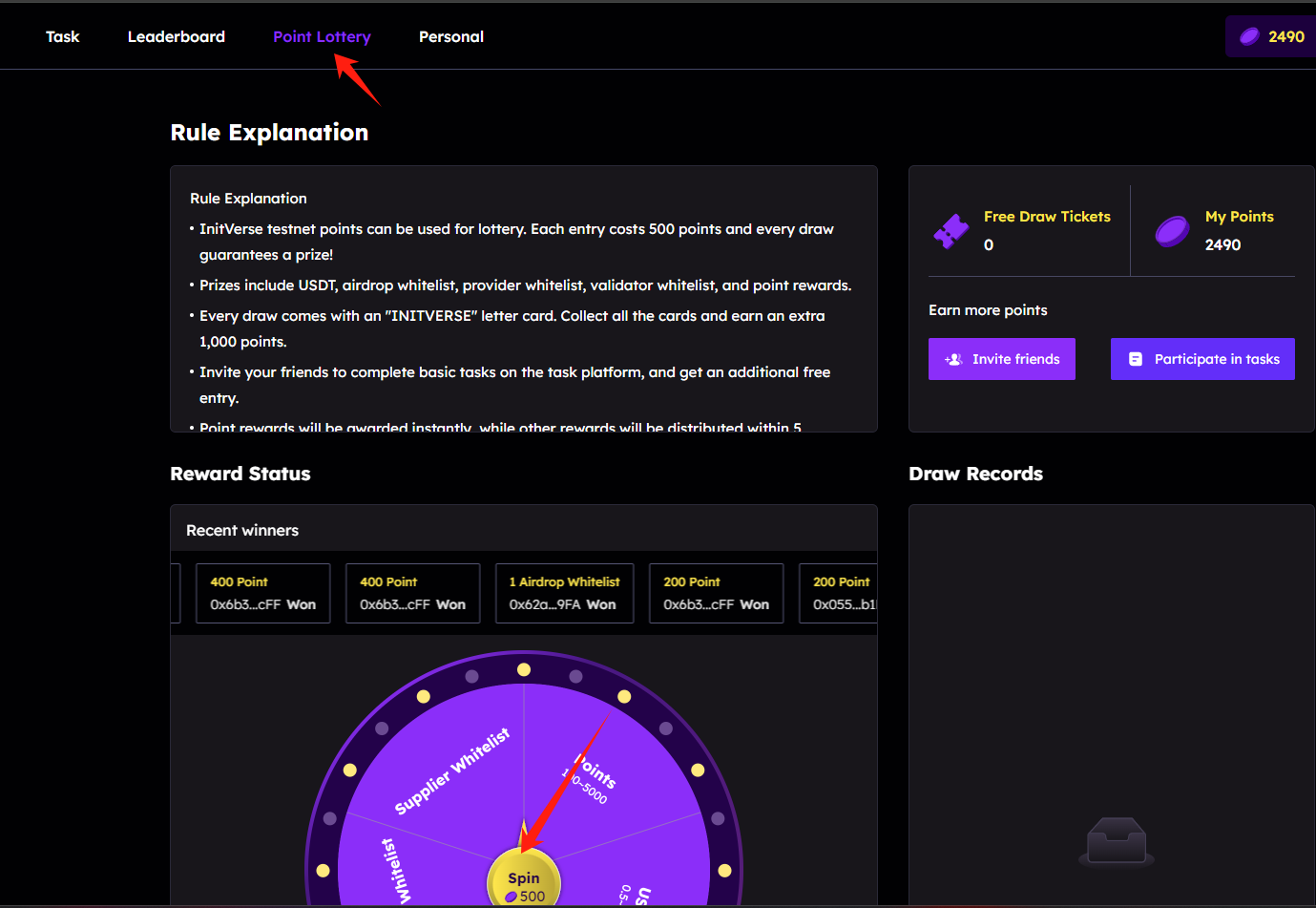Viewport: 1316px width, 908px height.
Task: Click the add-friend icon on Invite friends
Action: [x=953, y=359]
